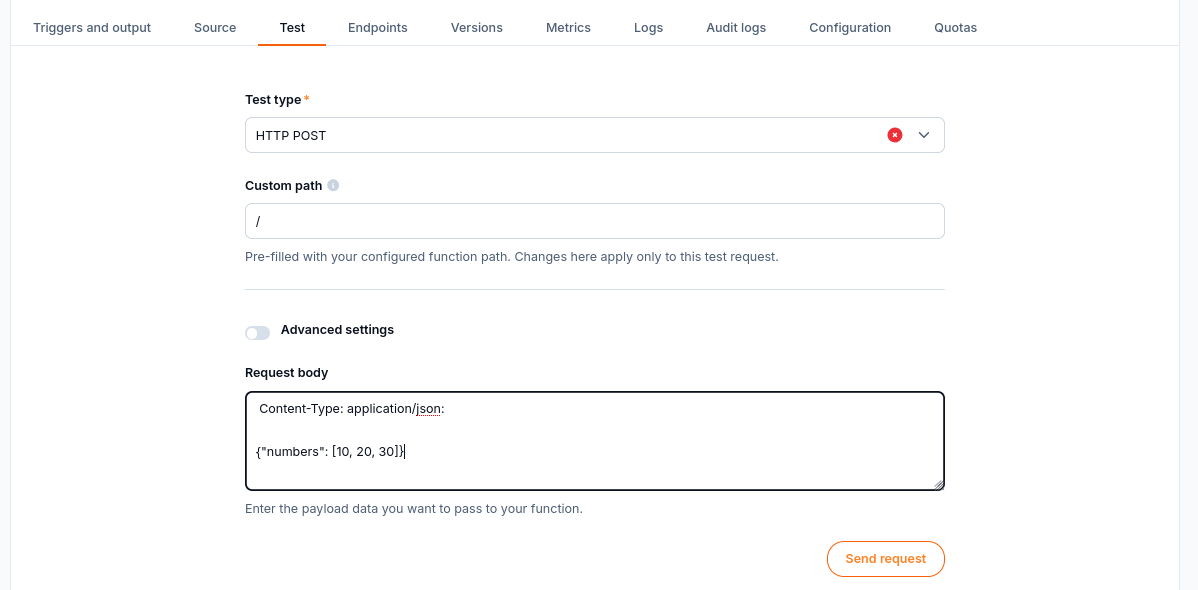
Task: Open the Audit logs tab
Action: pyautogui.click(x=736, y=28)
